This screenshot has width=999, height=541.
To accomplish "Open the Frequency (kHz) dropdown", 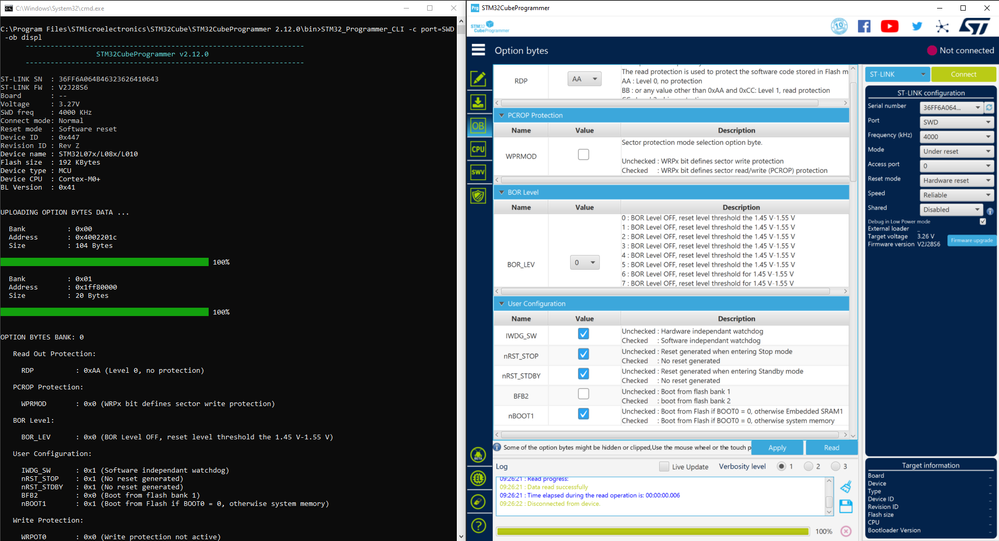I will coord(956,137).
